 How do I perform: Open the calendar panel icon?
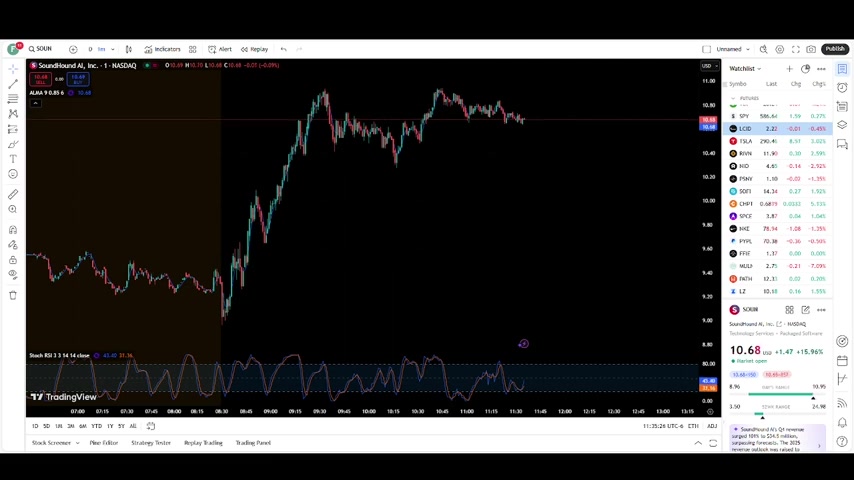point(842,360)
